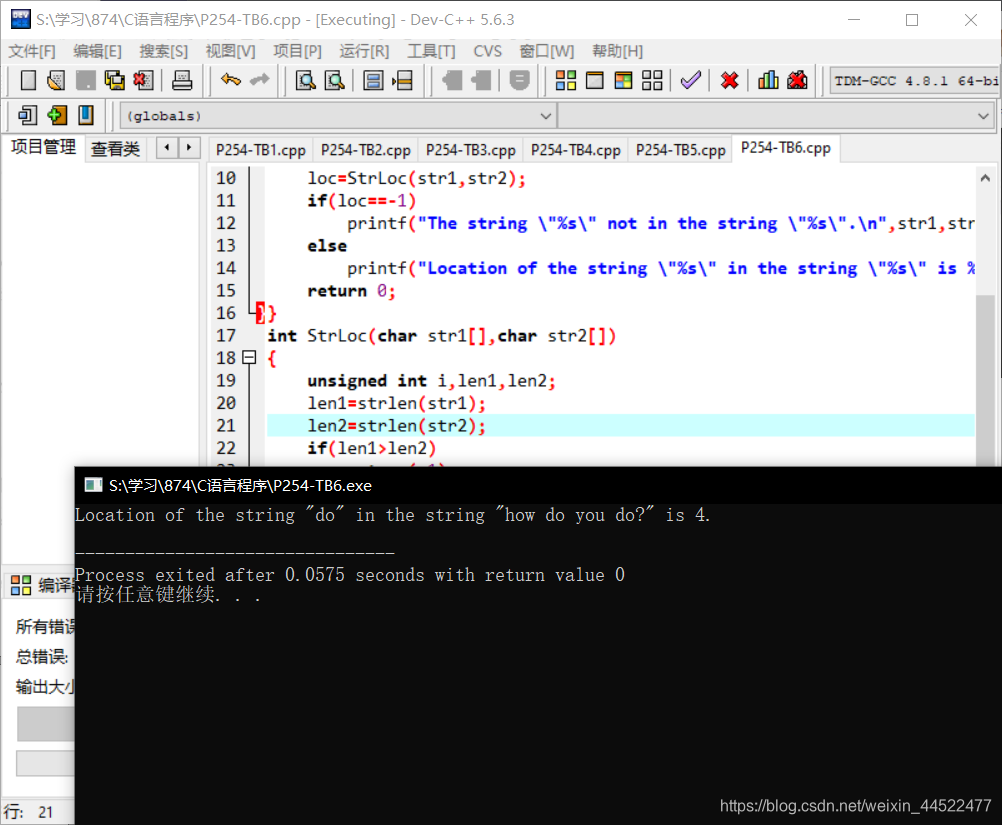Click the Toggle Bookmark green plus icon
This screenshot has width=1002, height=825.
57,116
